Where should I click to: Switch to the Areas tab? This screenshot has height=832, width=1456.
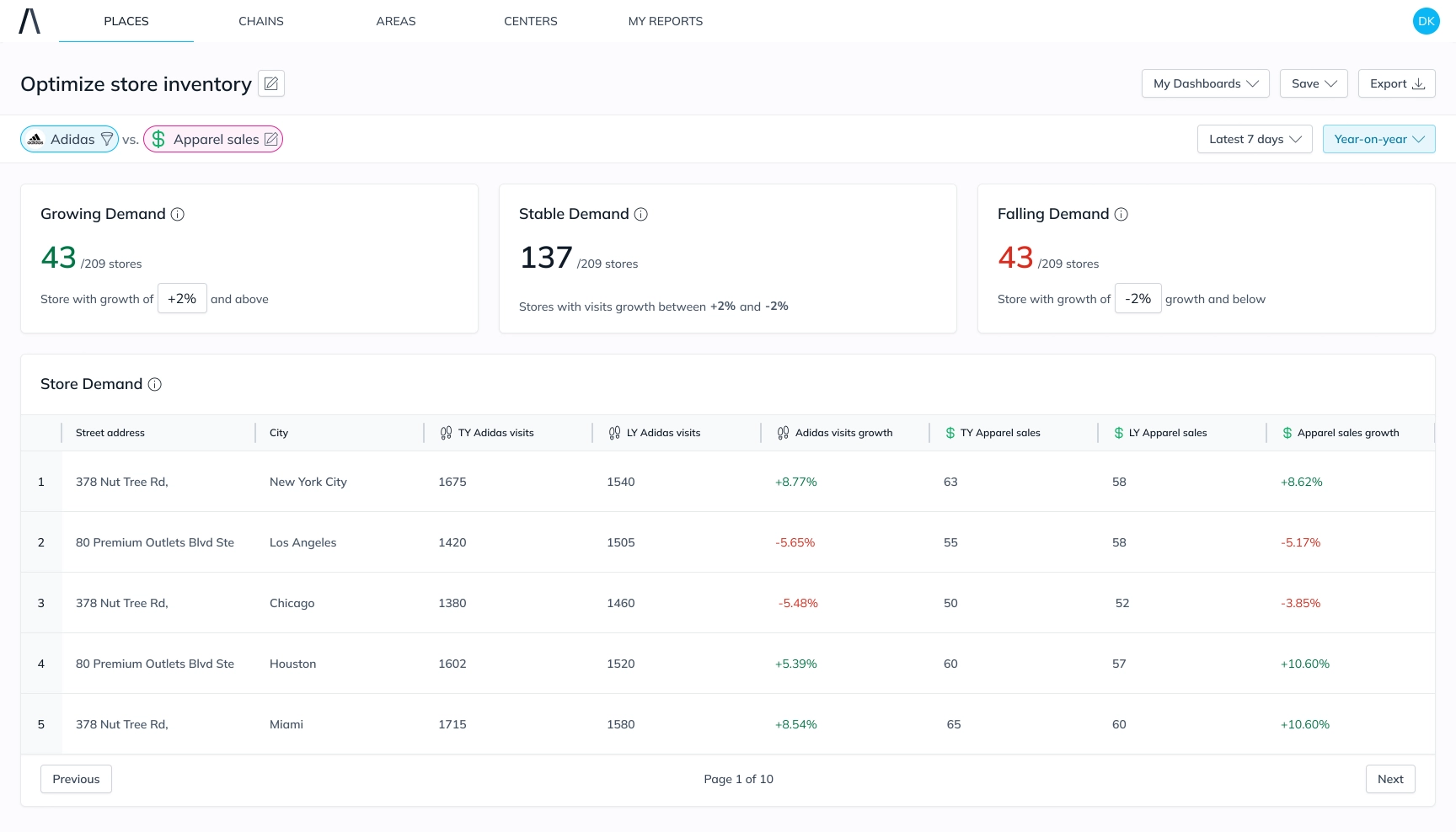coord(396,21)
